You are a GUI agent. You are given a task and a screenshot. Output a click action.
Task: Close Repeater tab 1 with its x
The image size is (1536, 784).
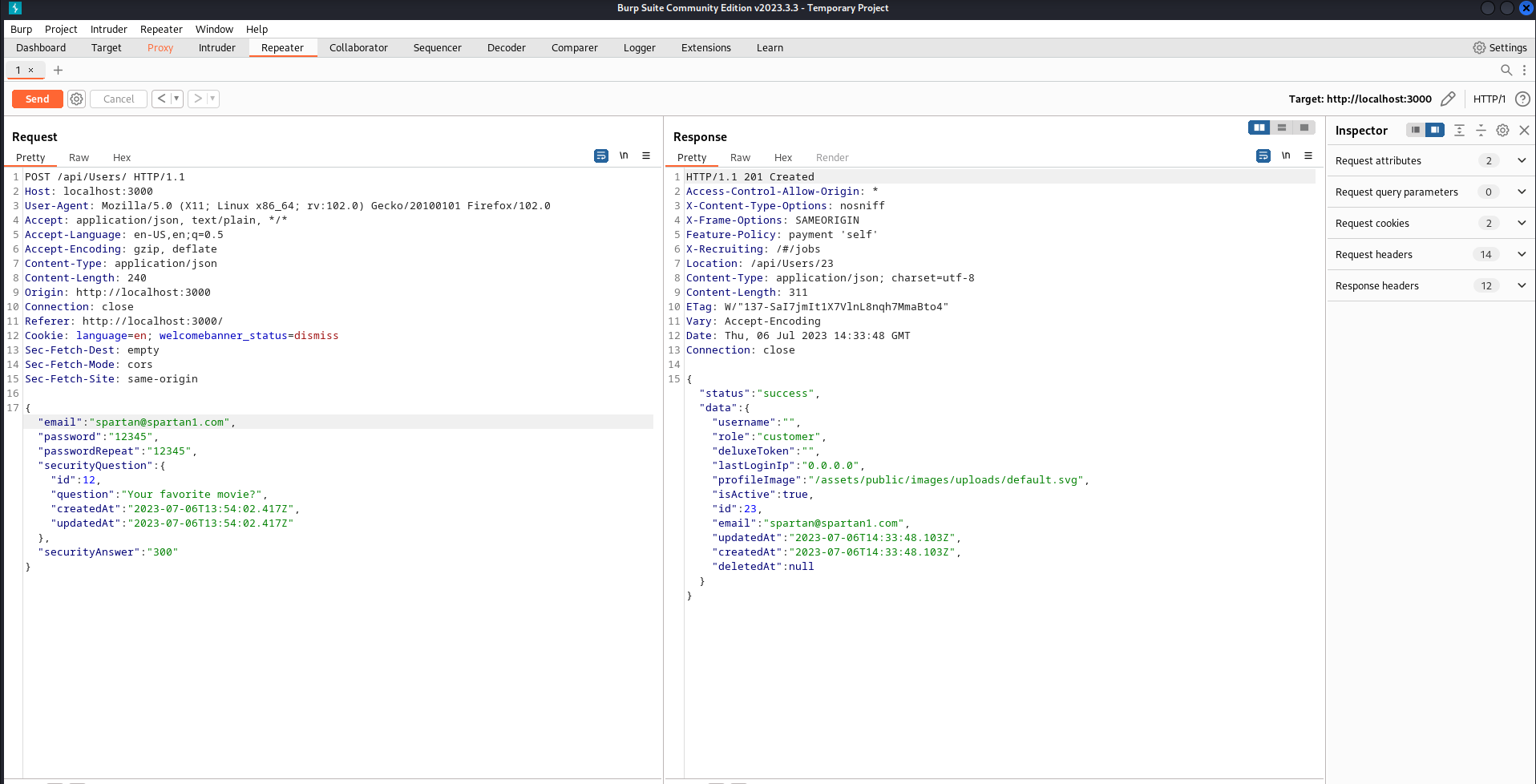31,70
